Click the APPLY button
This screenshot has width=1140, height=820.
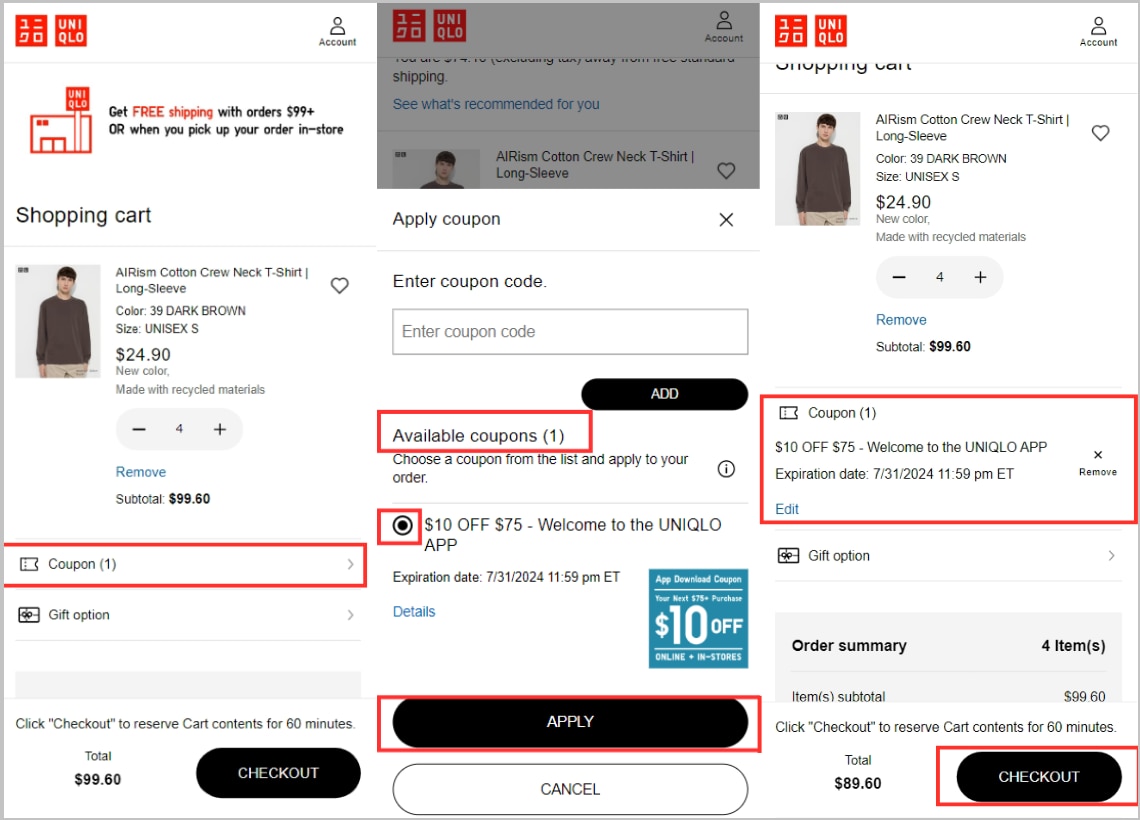click(x=570, y=722)
